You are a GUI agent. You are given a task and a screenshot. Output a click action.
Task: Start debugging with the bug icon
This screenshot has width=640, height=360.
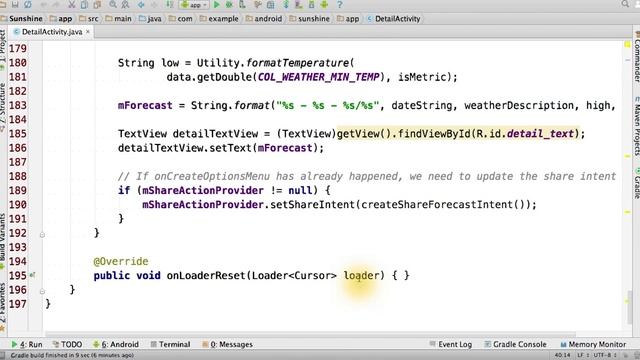(x=229, y=4)
